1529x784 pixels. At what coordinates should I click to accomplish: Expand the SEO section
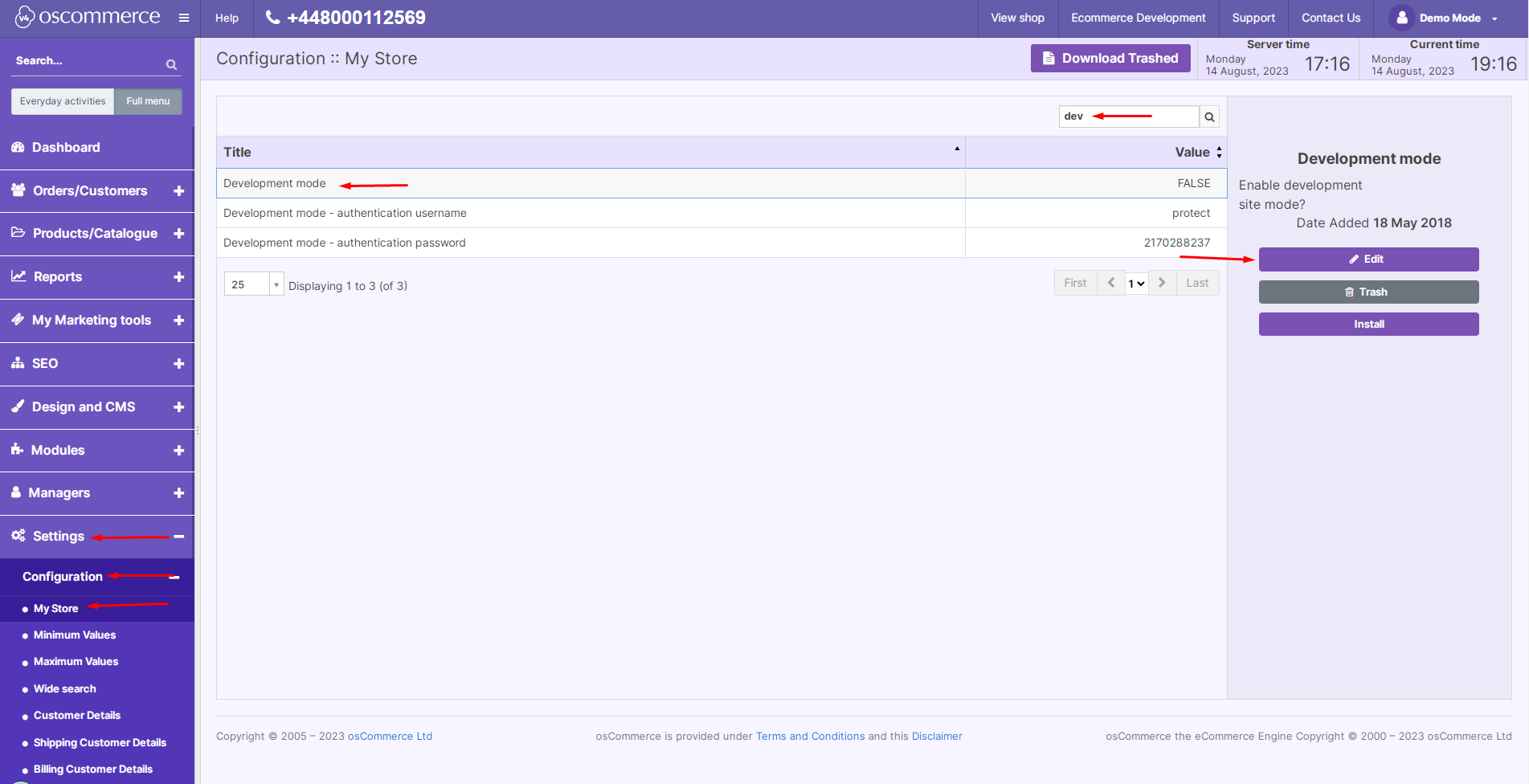coord(179,364)
